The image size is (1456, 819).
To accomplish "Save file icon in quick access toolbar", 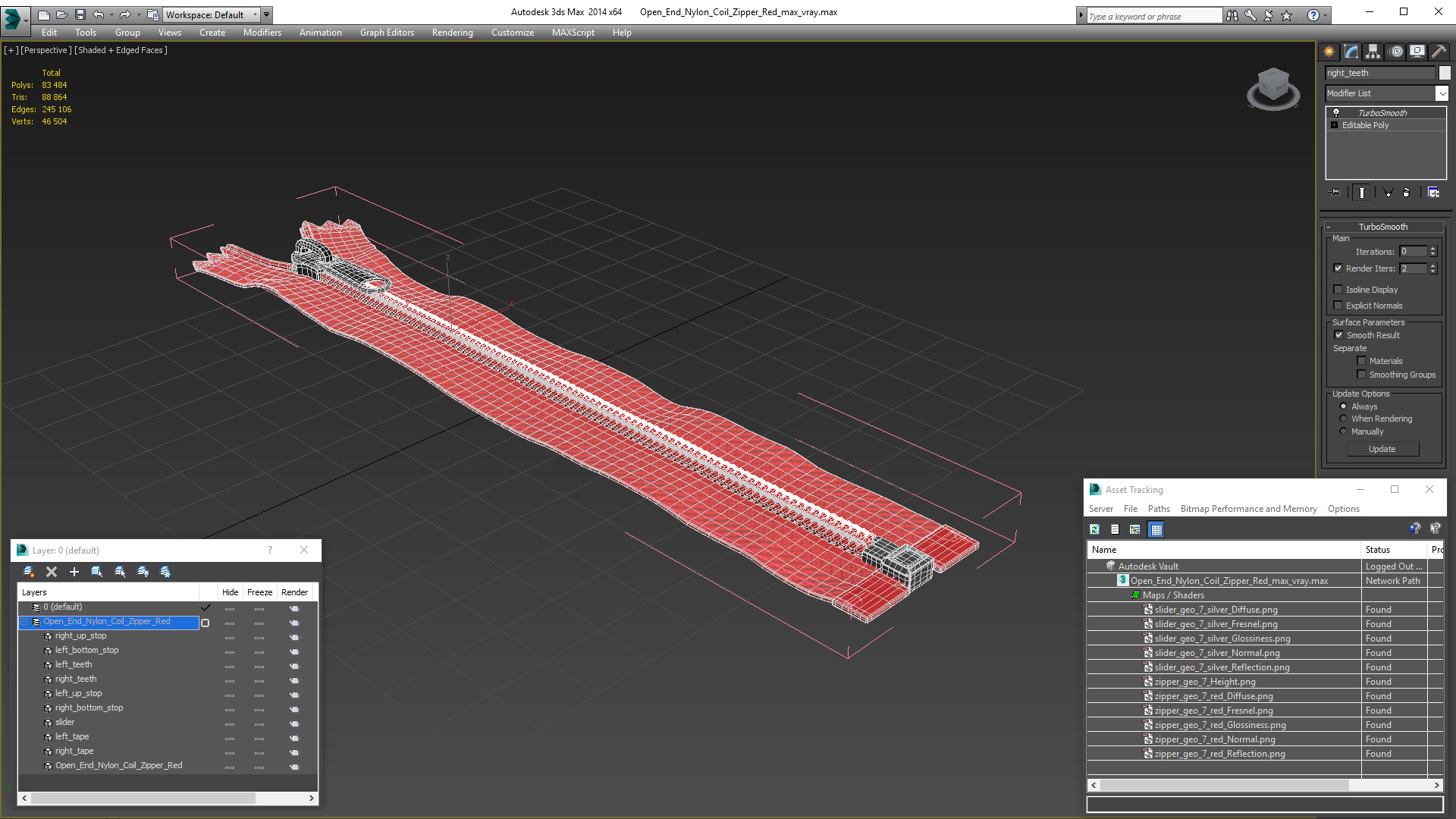I will click(x=80, y=14).
